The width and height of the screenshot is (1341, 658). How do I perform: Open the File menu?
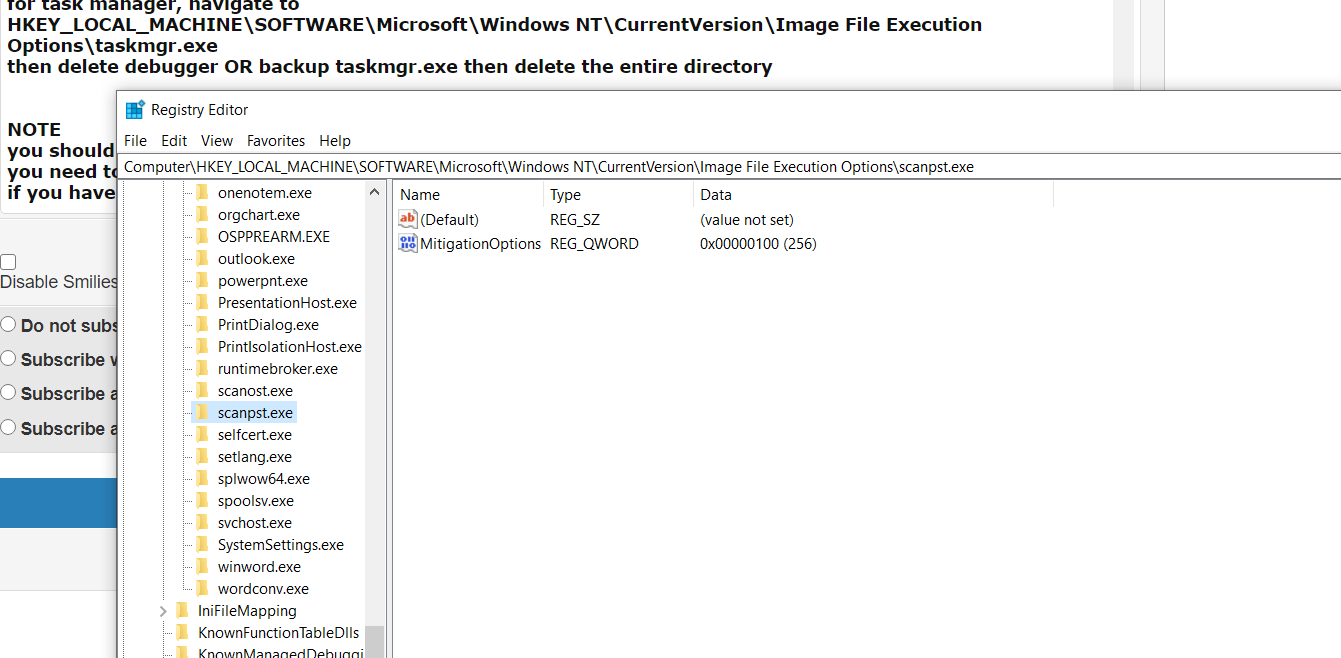coord(135,141)
